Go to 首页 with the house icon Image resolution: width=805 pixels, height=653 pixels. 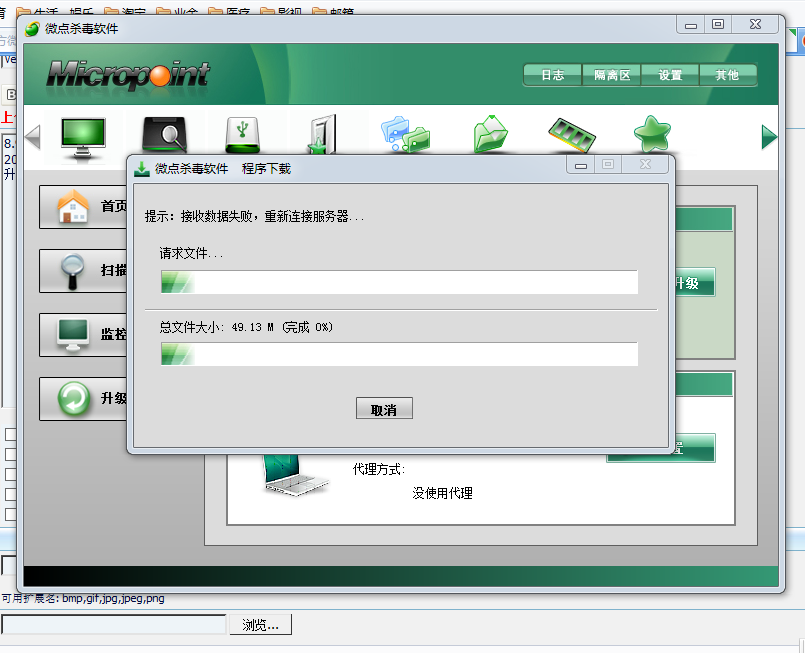83,206
